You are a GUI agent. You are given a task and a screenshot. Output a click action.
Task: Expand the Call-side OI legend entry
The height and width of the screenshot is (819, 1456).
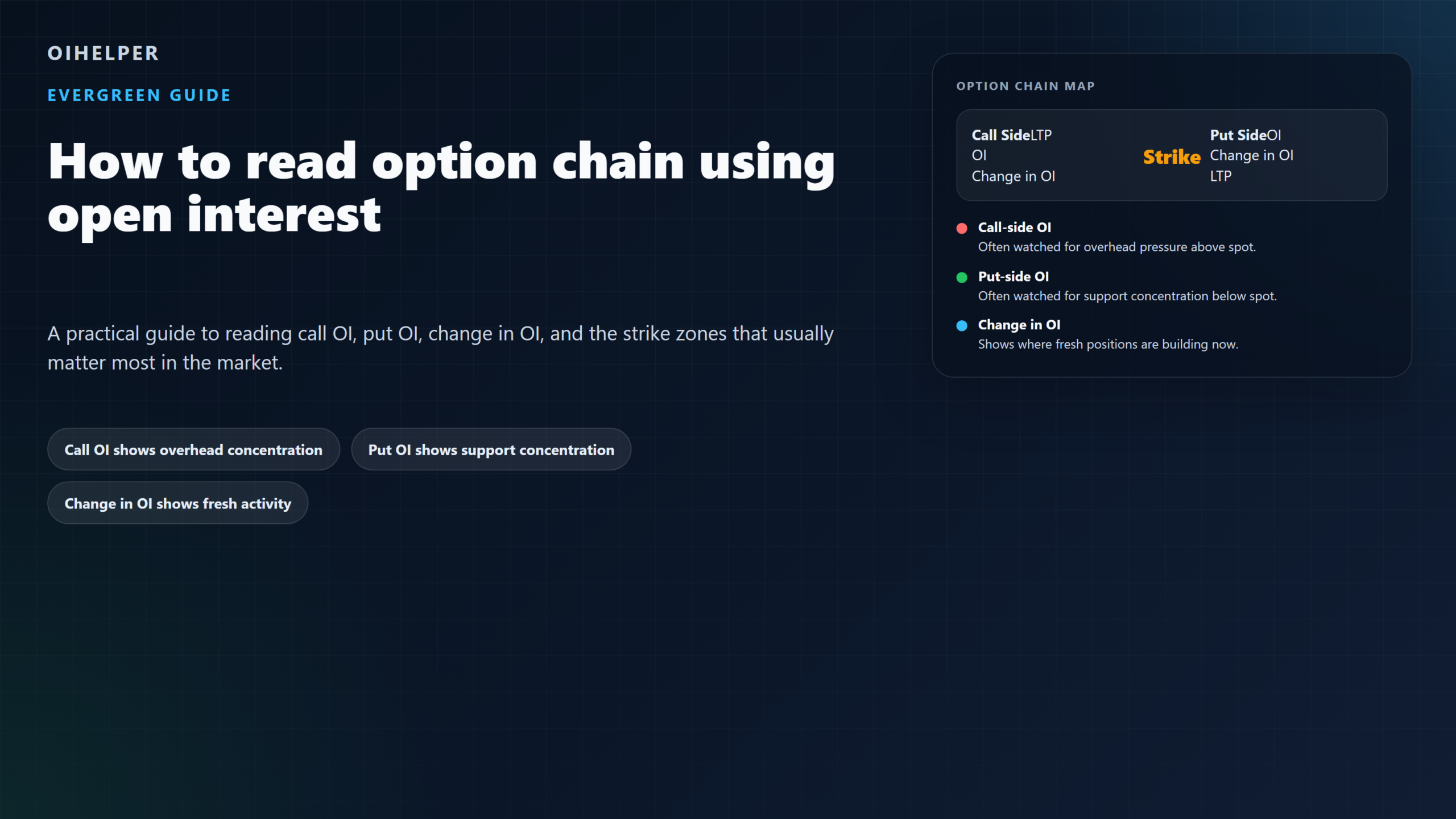coord(1014,227)
